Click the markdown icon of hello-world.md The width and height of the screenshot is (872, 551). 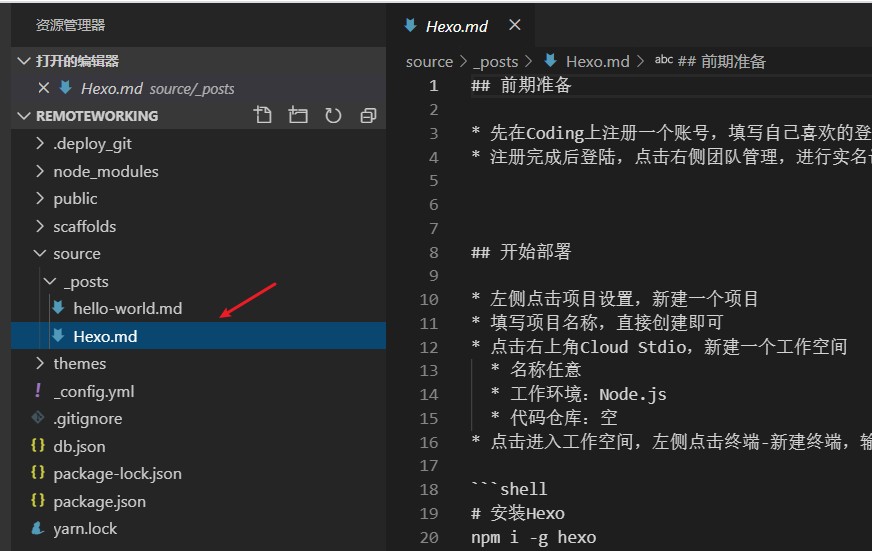tap(58, 307)
